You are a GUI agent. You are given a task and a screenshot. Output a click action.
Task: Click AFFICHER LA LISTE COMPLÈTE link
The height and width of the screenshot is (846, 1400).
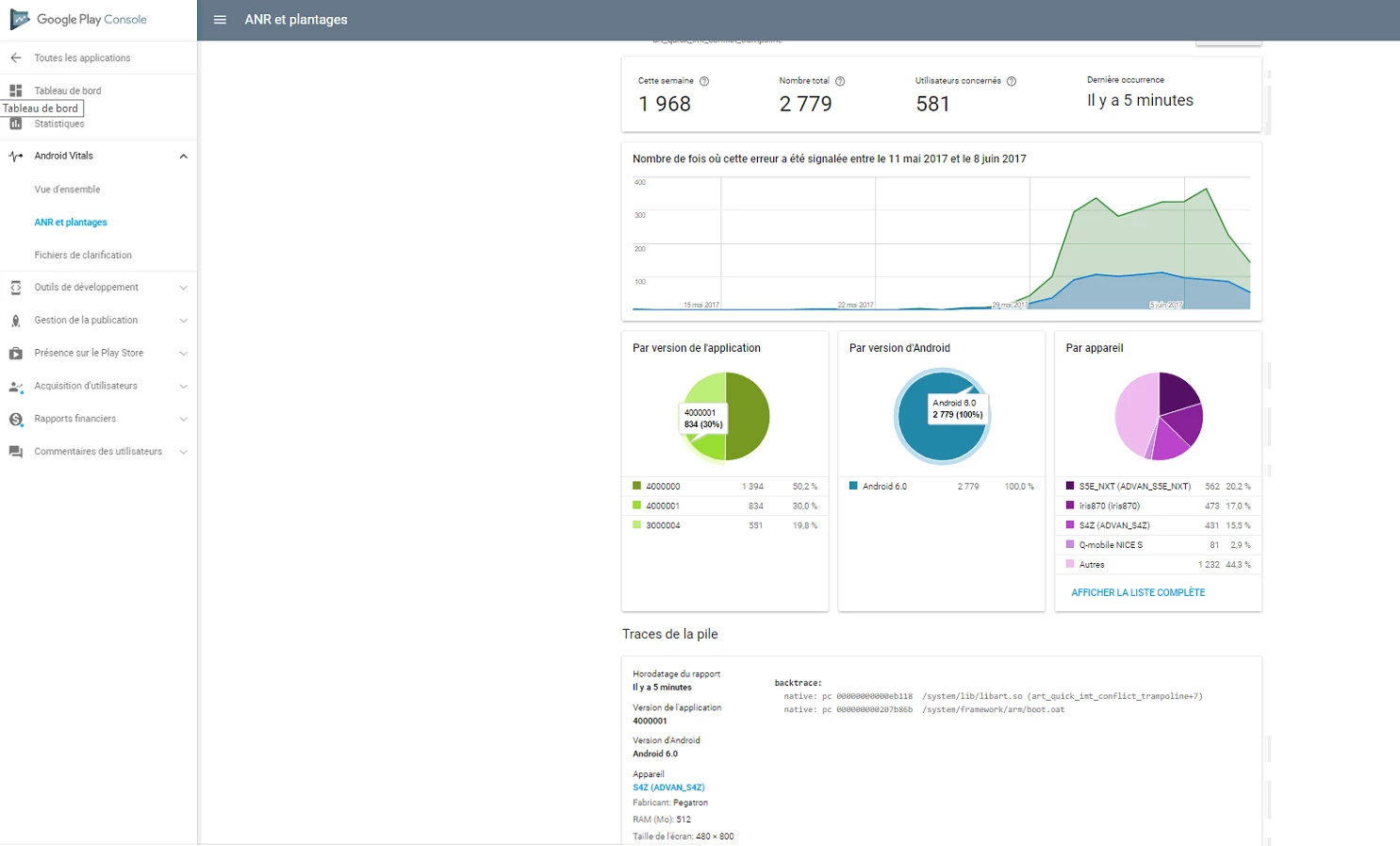tap(1138, 593)
